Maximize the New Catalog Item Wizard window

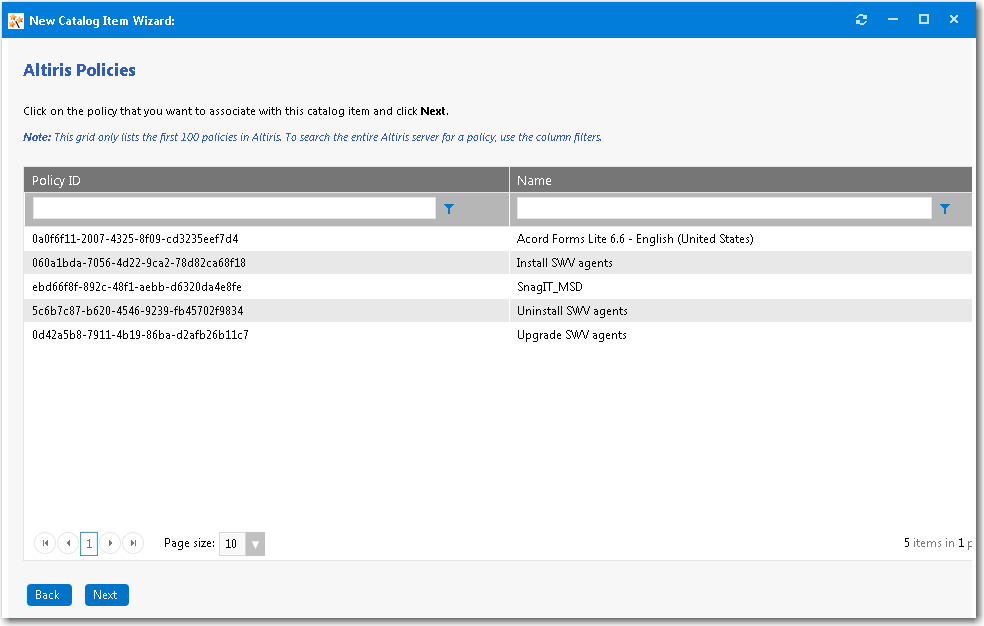coord(923,18)
